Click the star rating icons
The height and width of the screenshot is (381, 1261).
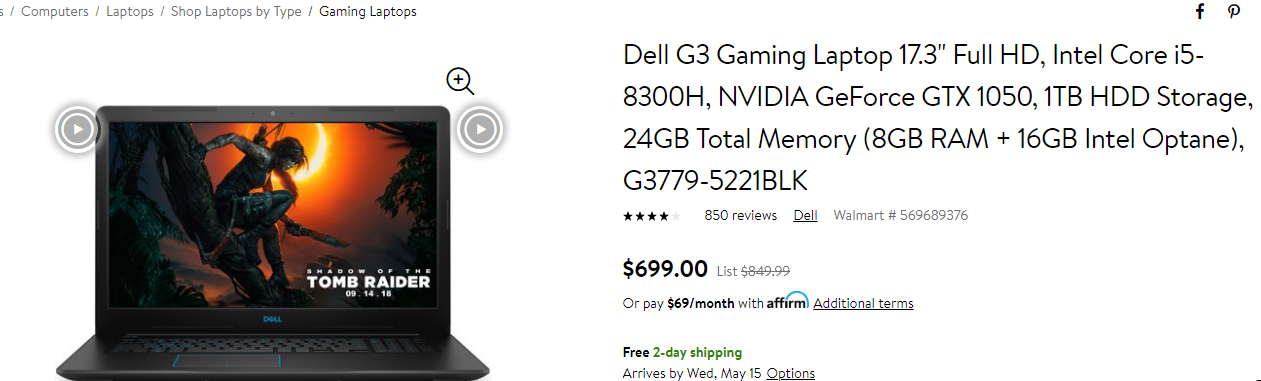[652, 216]
